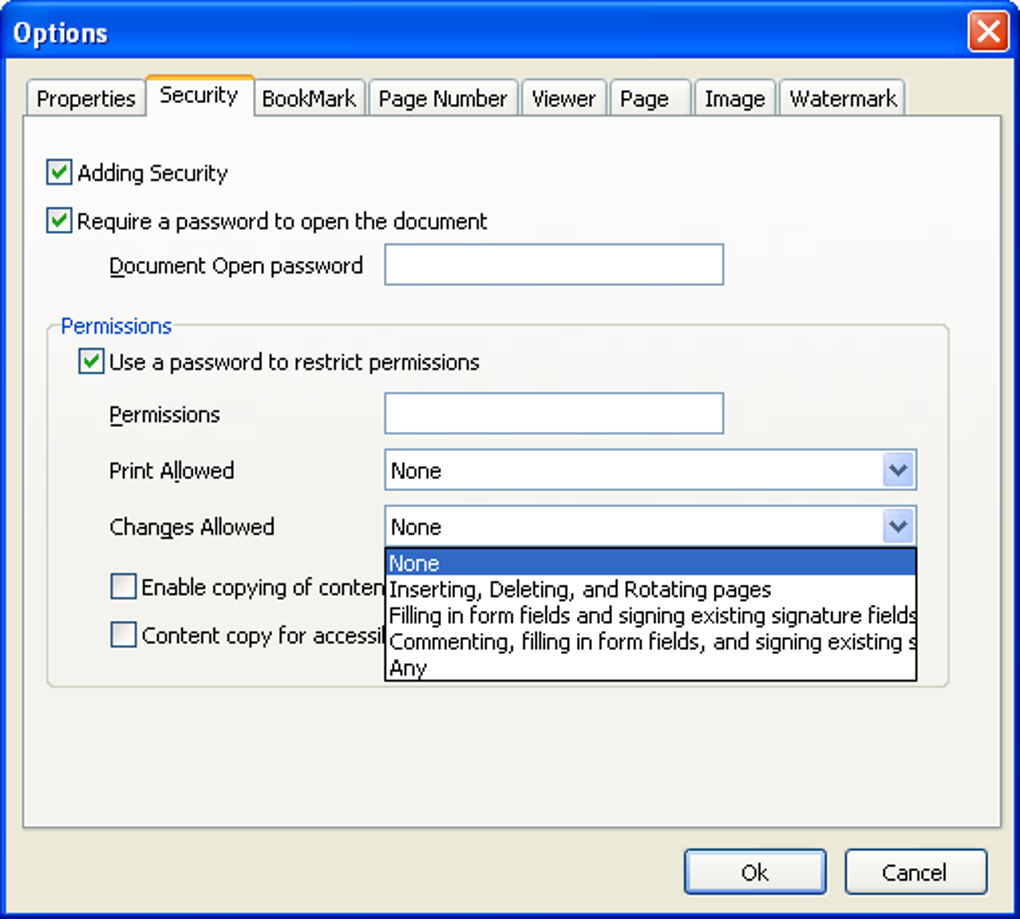This screenshot has width=1020, height=919.
Task: Switch to the Page Number tab
Action: pyautogui.click(x=443, y=99)
